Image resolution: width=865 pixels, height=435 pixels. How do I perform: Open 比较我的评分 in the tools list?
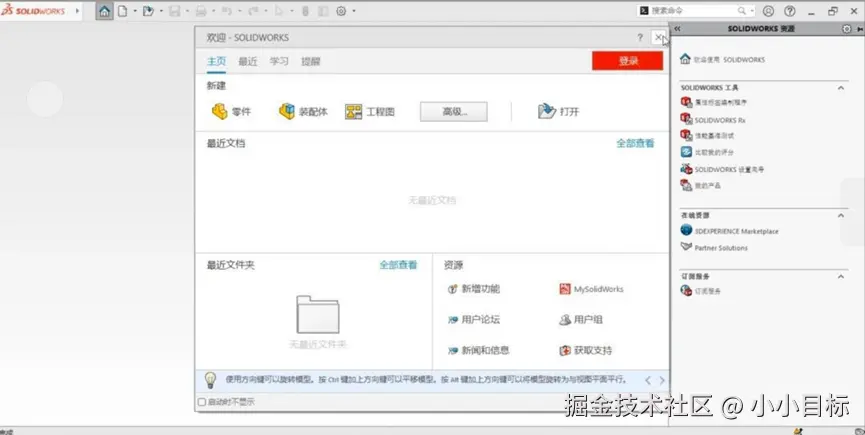(x=707, y=152)
